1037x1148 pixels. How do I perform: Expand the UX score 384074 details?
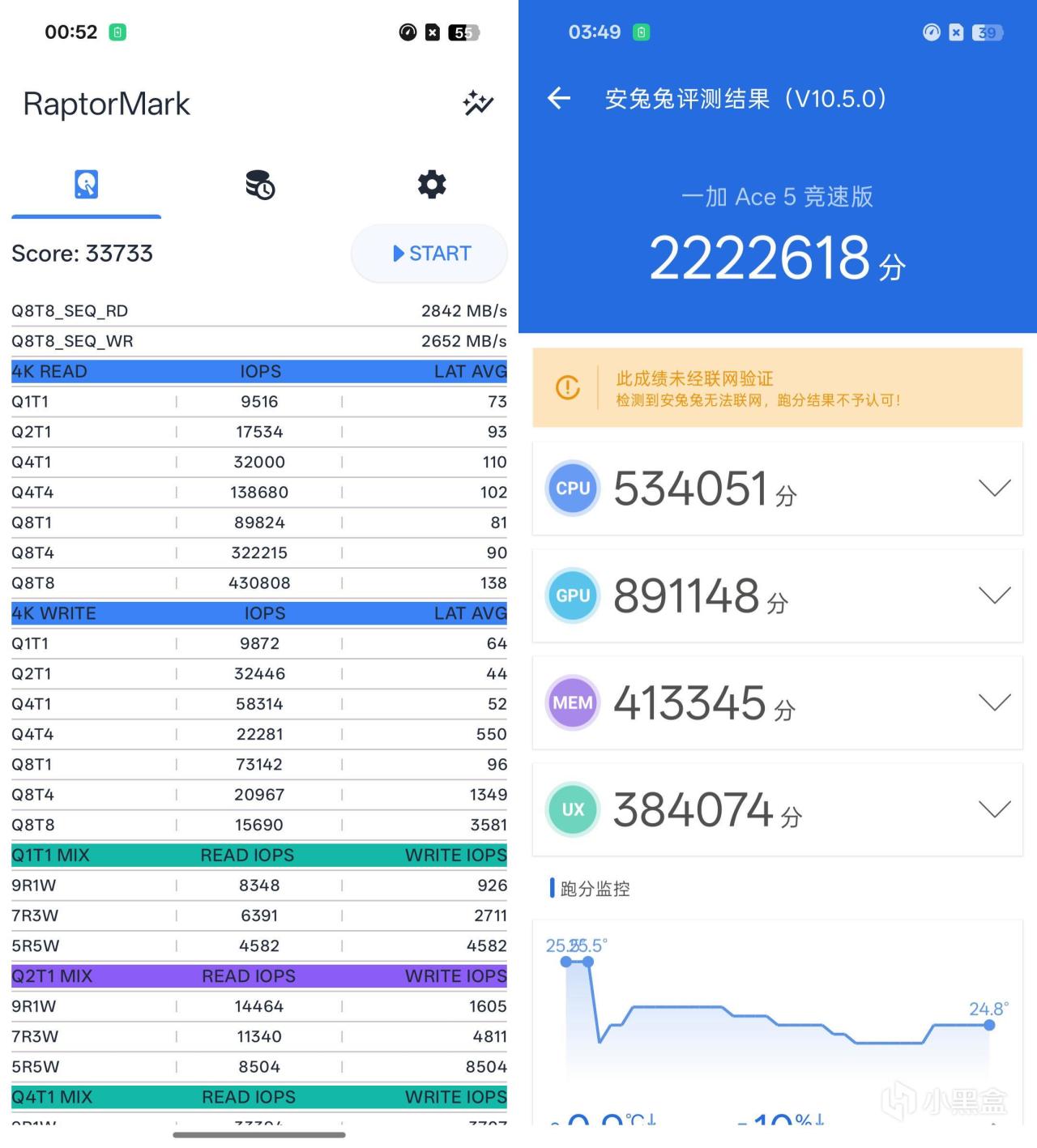(994, 809)
